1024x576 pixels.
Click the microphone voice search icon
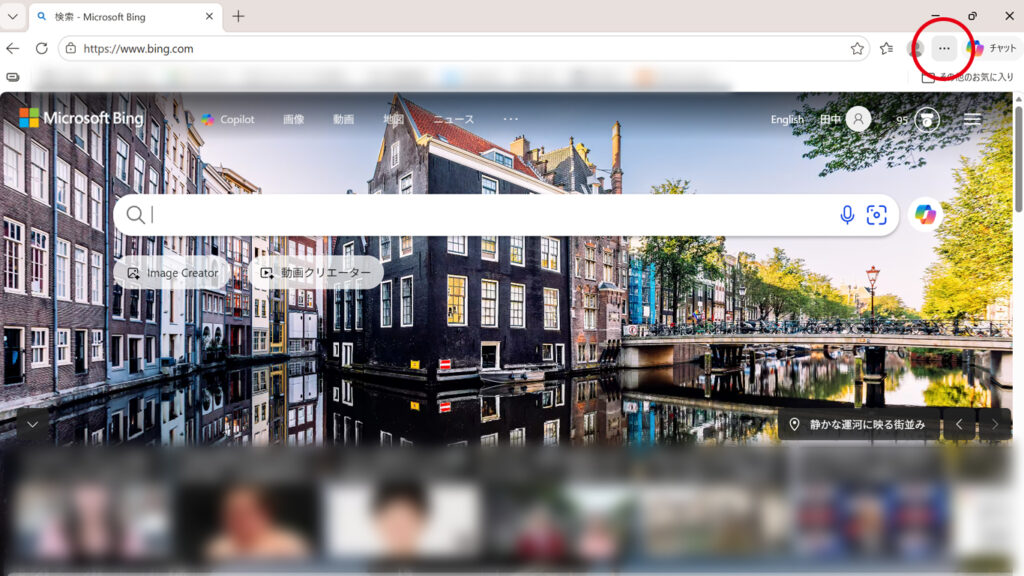coord(847,215)
